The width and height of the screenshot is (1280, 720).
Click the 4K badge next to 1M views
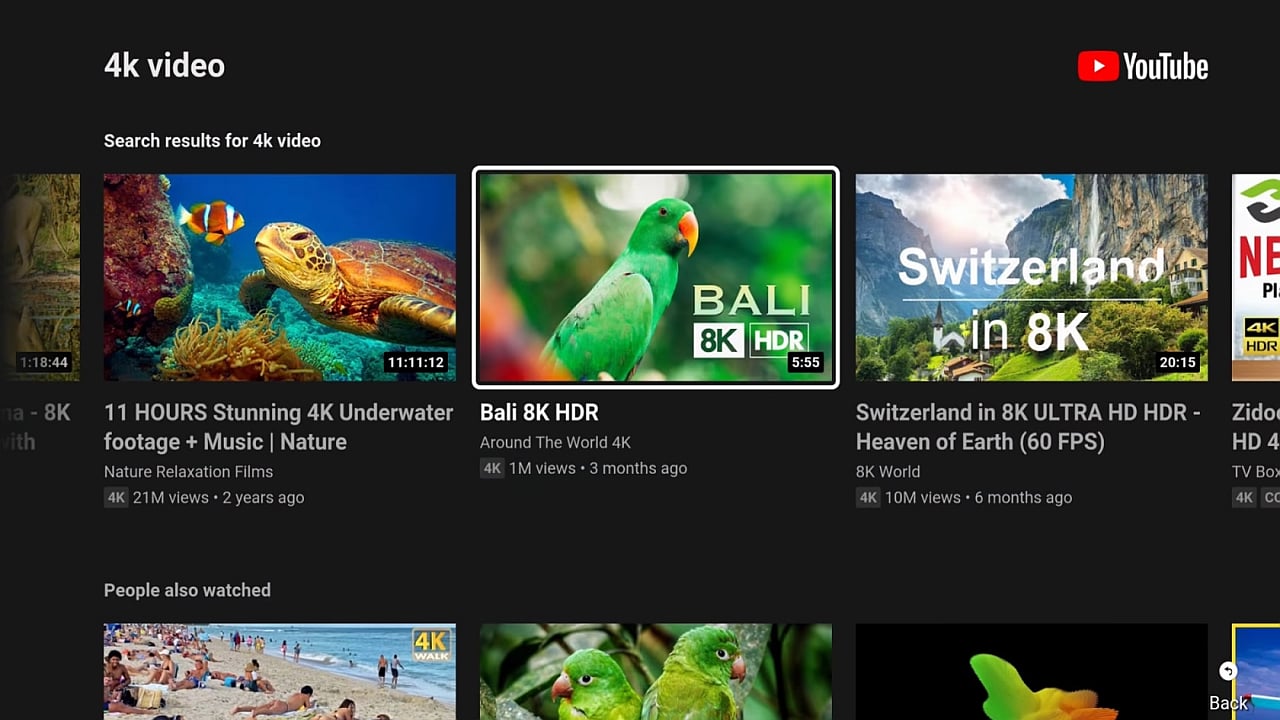click(x=492, y=468)
